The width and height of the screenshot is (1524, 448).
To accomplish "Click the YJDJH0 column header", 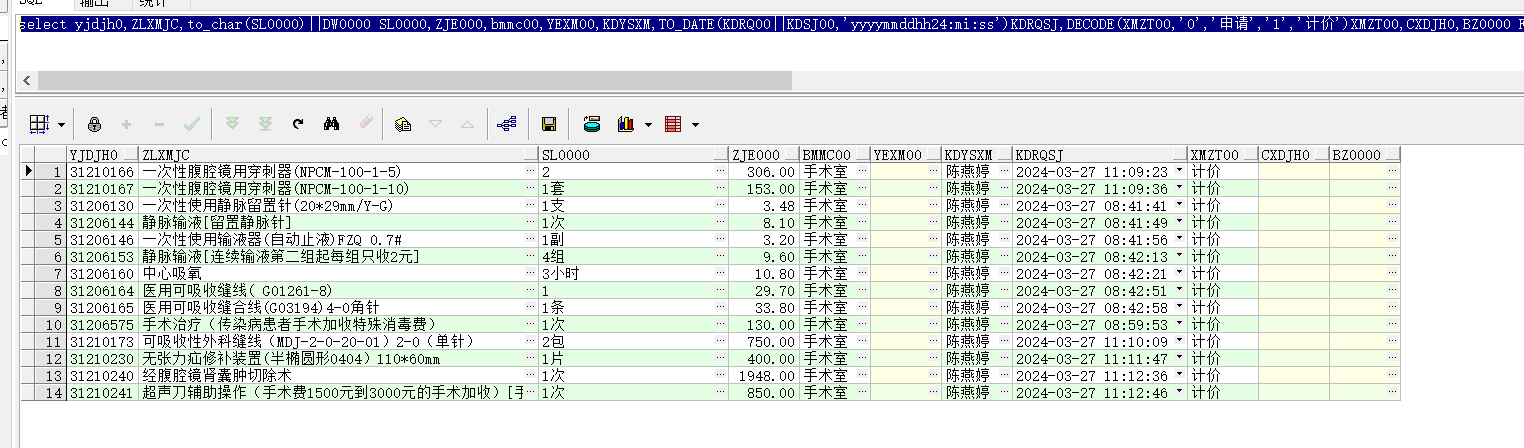I will tap(102, 155).
